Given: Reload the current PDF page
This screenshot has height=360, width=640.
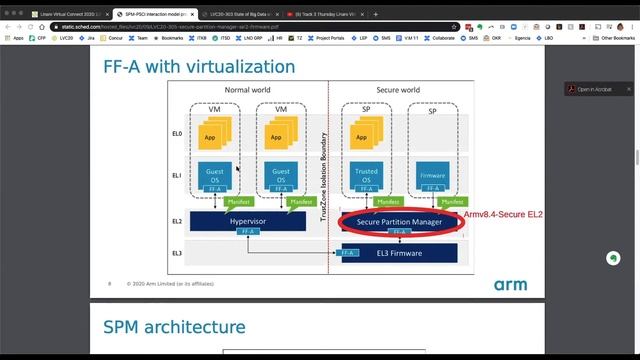Looking at the screenshot, I should coord(30,27).
